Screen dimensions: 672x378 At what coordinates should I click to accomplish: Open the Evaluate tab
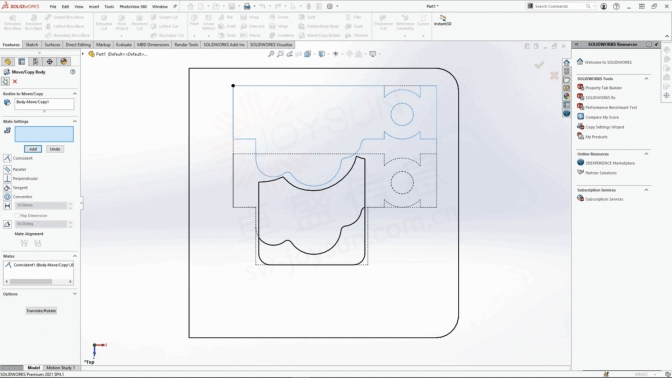coord(123,45)
